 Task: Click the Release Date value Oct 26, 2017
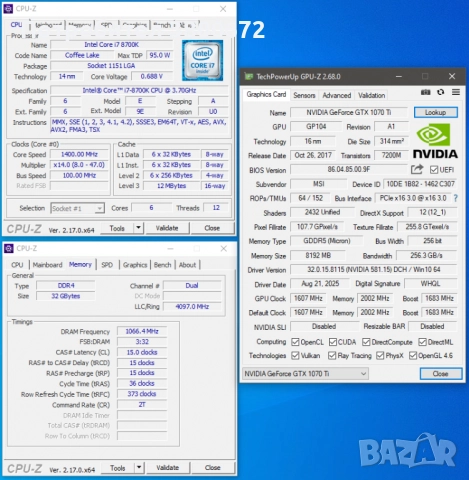pos(313,155)
